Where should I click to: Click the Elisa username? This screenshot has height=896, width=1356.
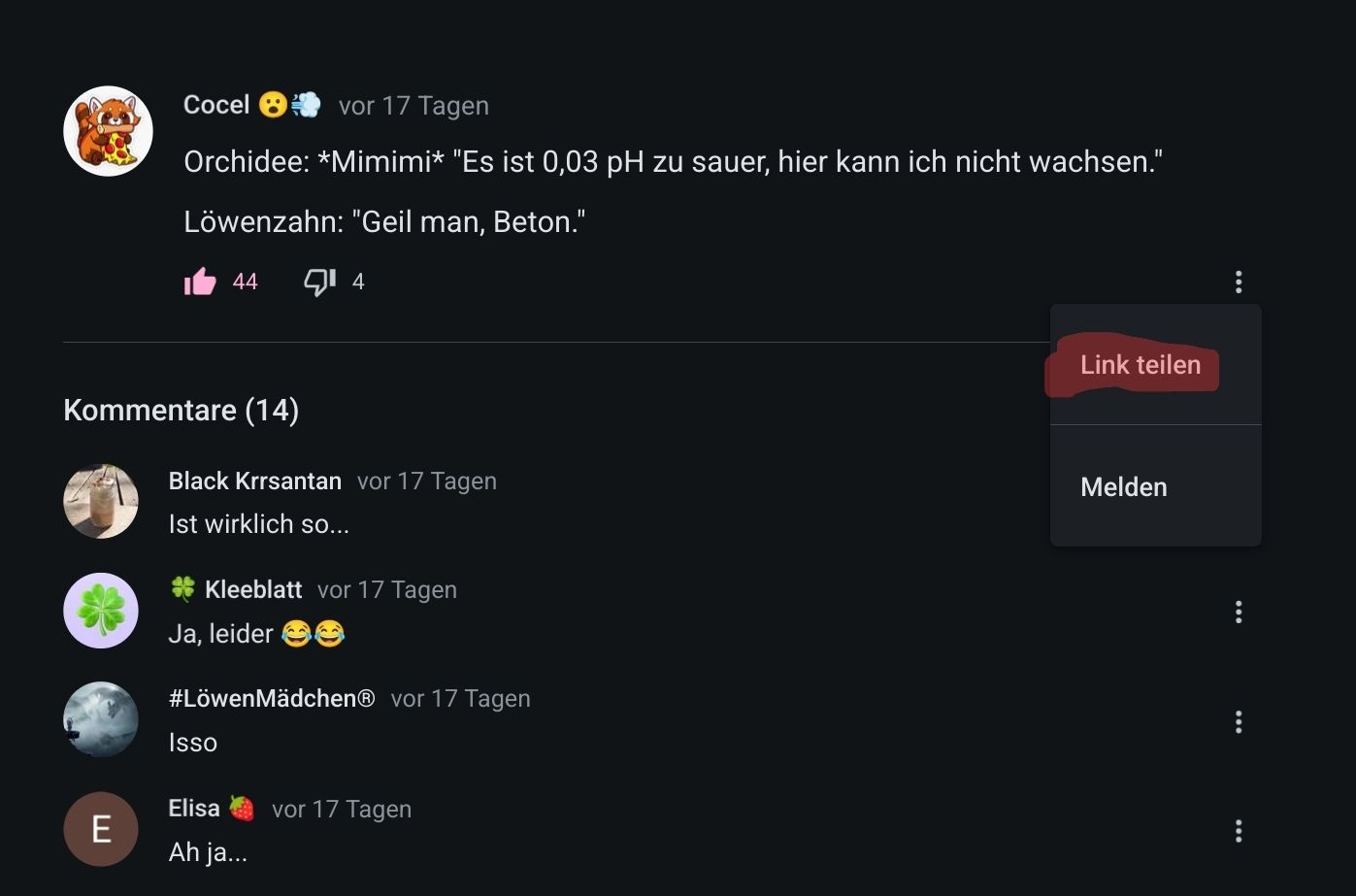click(194, 809)
